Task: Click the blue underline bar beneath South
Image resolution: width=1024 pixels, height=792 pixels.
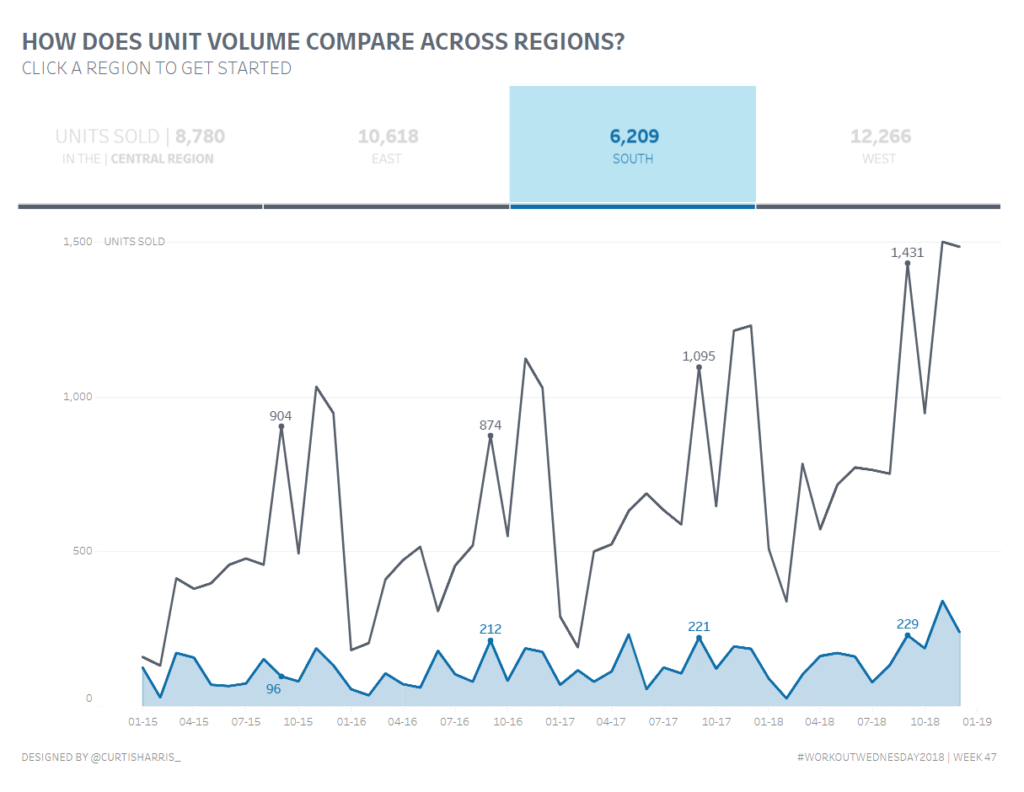Action: [633, 207]
